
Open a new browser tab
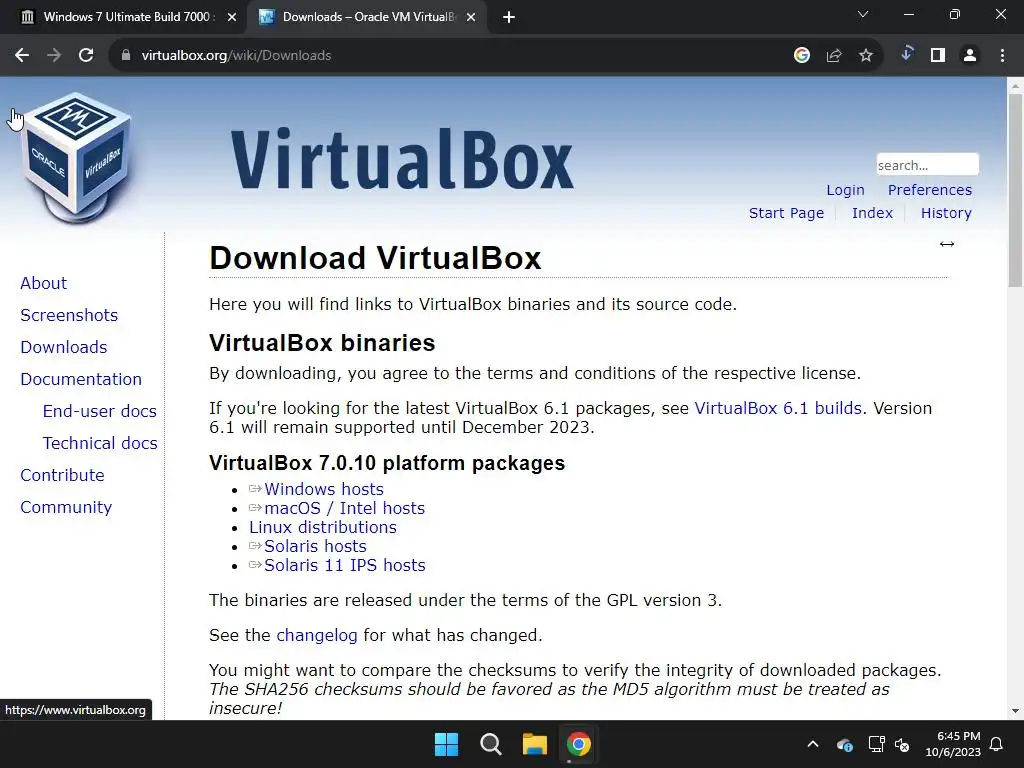point(509,18)
